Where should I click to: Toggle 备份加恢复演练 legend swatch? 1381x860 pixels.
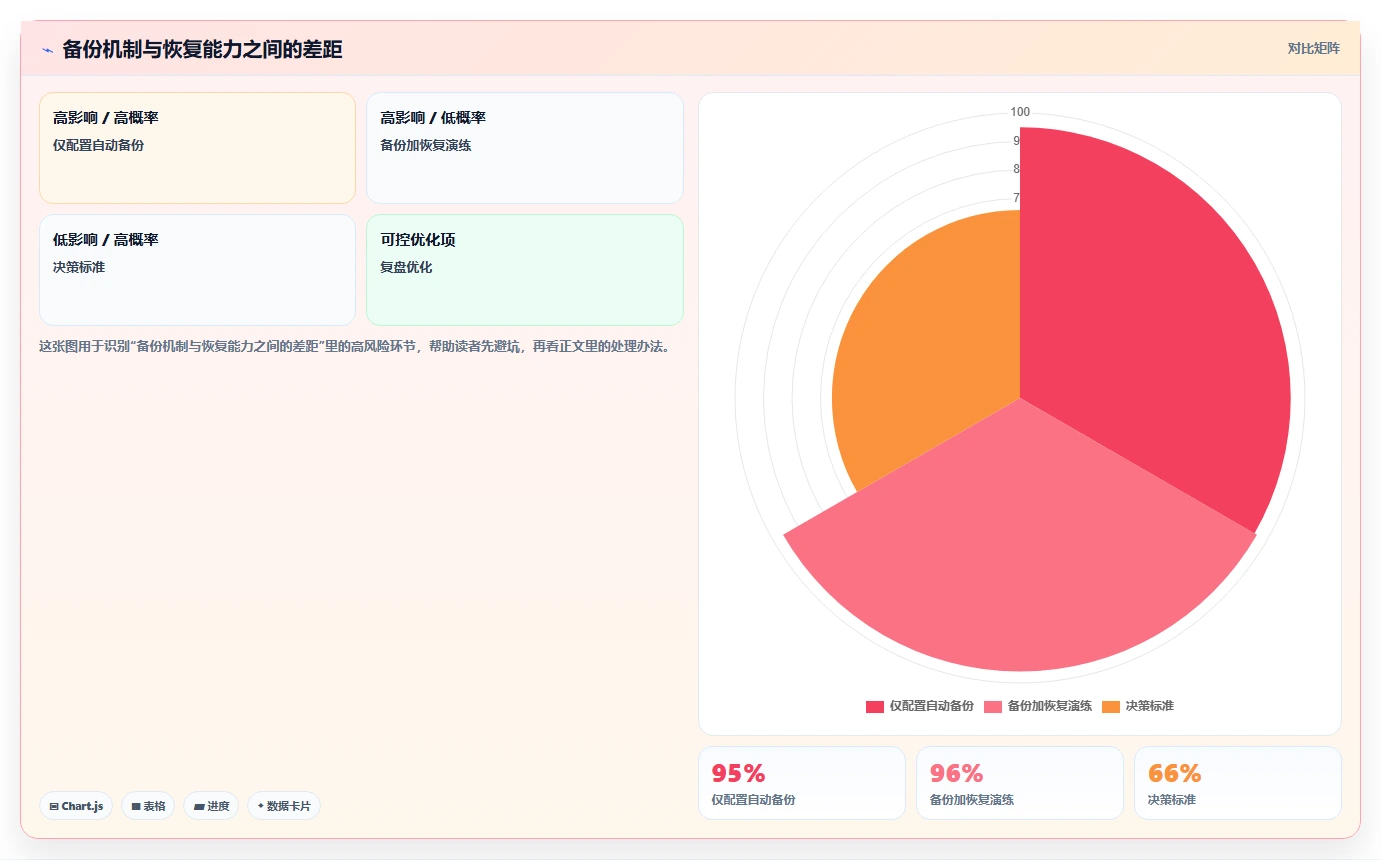coord(993,706)
